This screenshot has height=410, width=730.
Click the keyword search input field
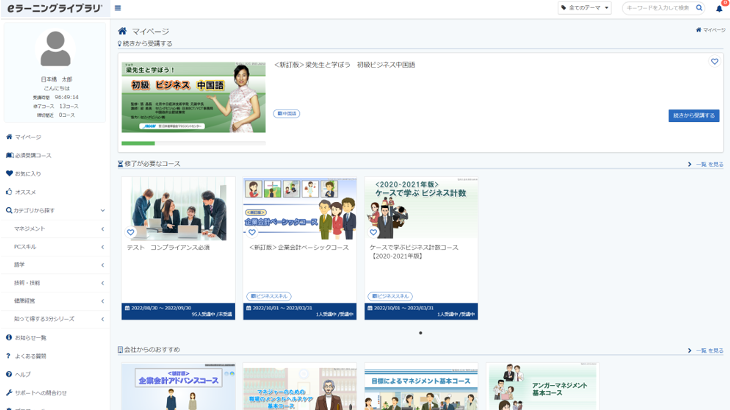coord(657,8)
